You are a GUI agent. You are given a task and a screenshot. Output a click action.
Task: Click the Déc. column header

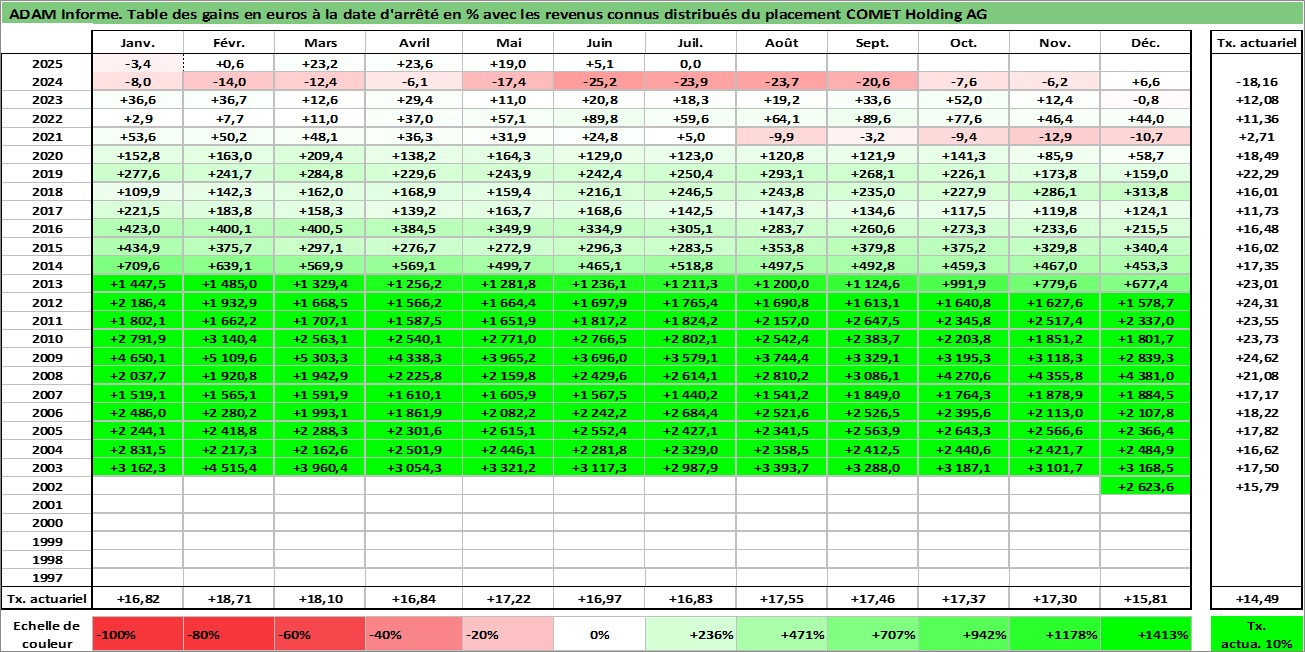[x=1146, y=44]
